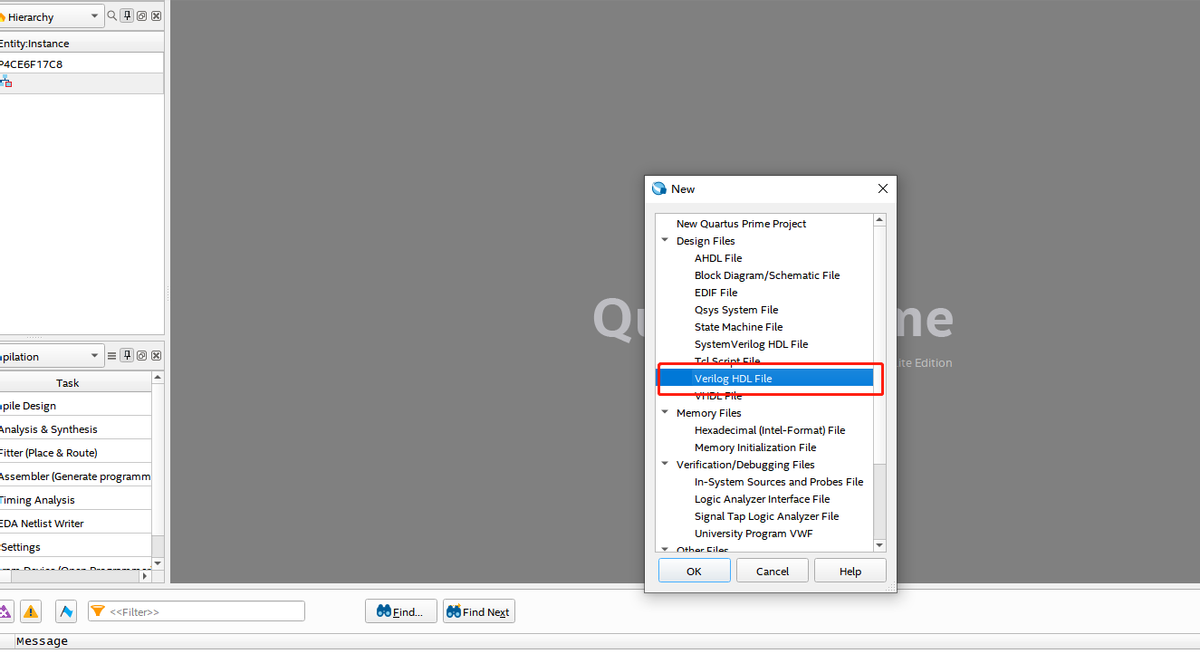Select Assembler (Generate programming files) task
1200x664 pixels.
point(76,476)
